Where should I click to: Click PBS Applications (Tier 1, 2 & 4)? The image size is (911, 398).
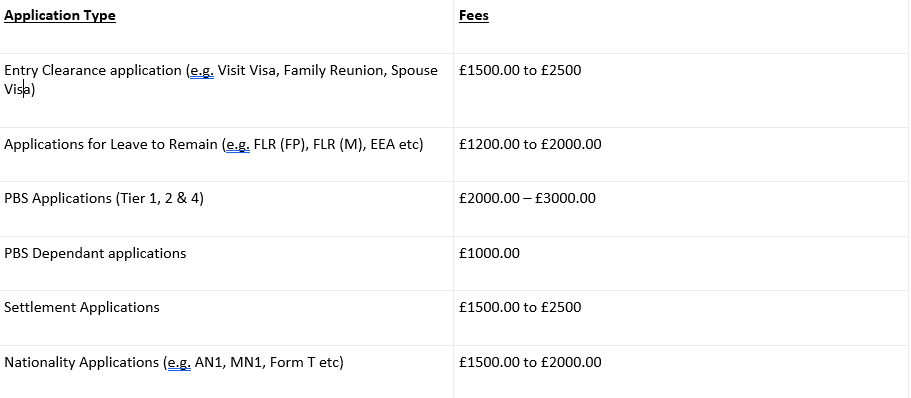coord(104,199)
